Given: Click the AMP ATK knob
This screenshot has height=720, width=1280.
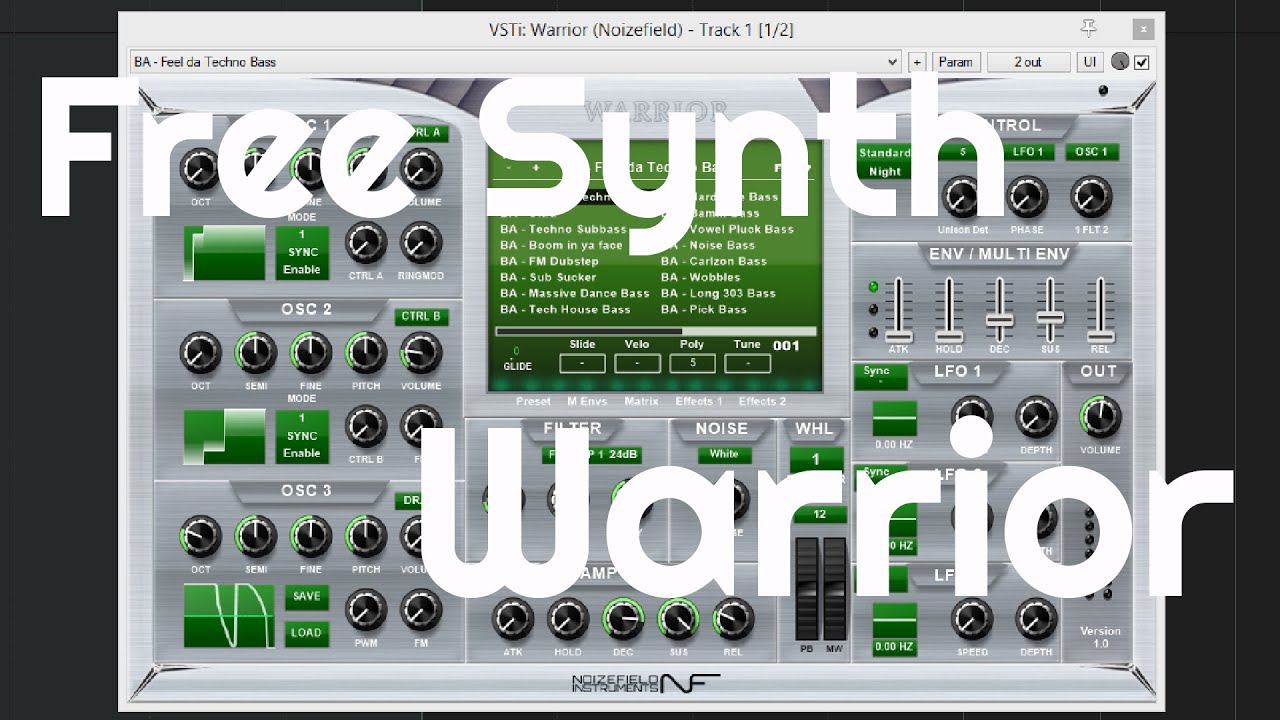Looking at the screenshot, I should coord(513,620).
